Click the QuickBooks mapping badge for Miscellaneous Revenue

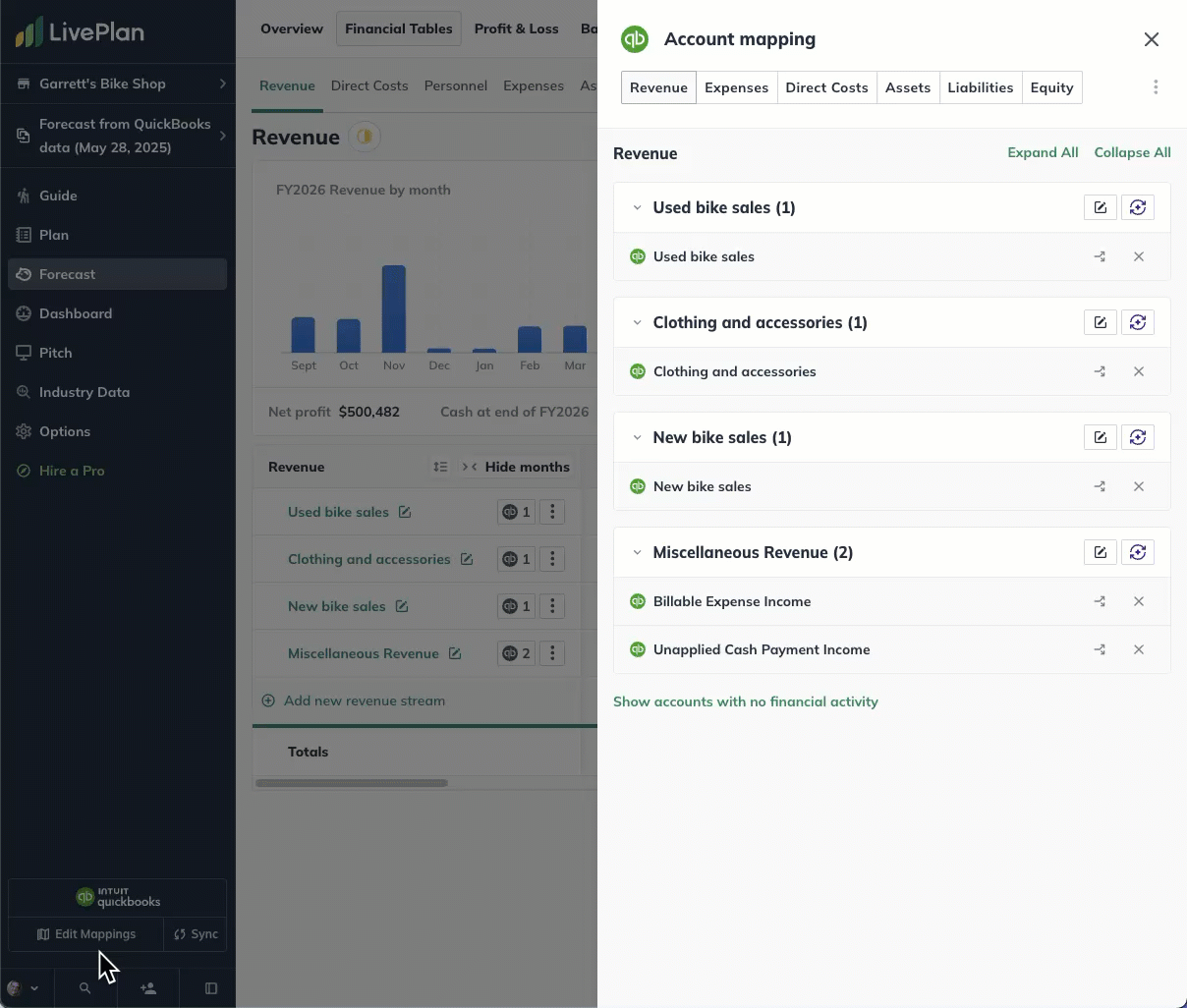tap(516, 653)
